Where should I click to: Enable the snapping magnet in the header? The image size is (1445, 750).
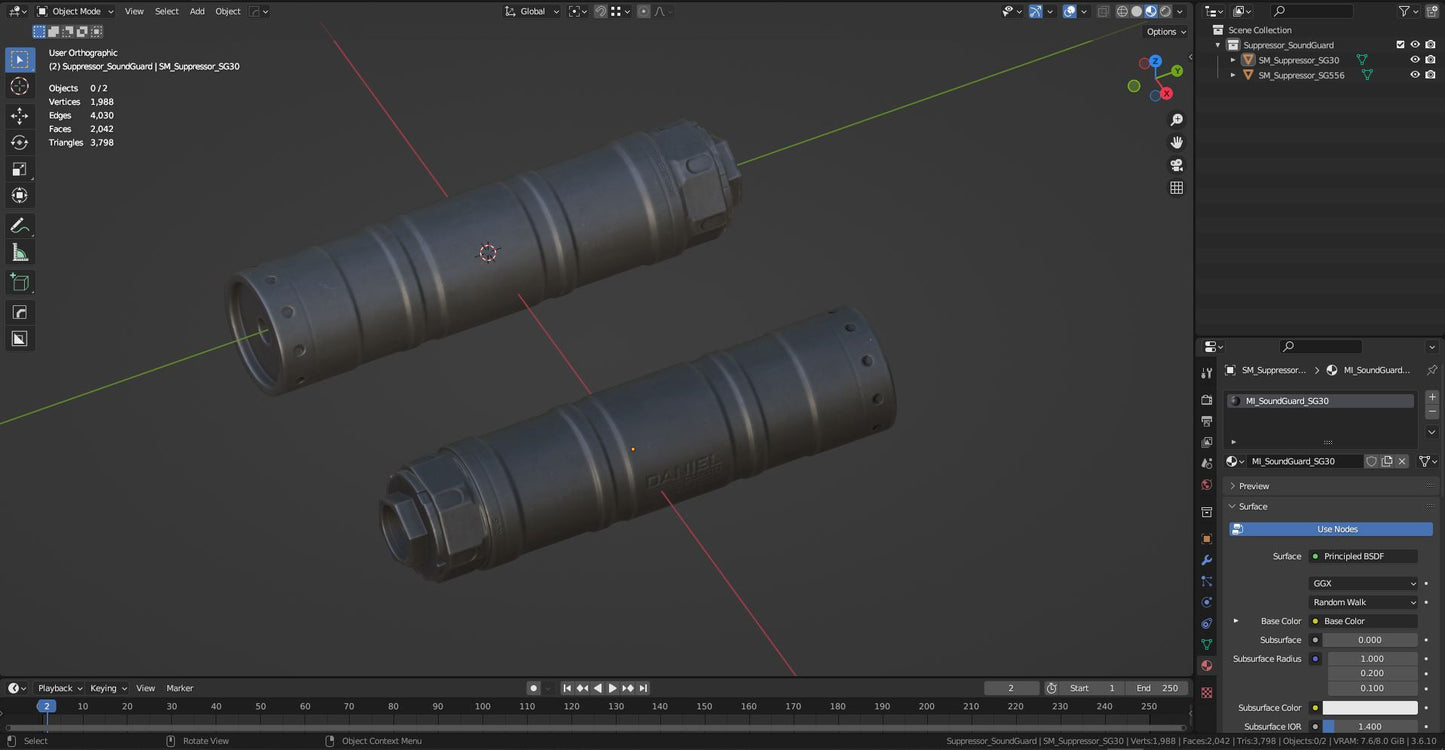pyautogui.click(x=600, y=11)
